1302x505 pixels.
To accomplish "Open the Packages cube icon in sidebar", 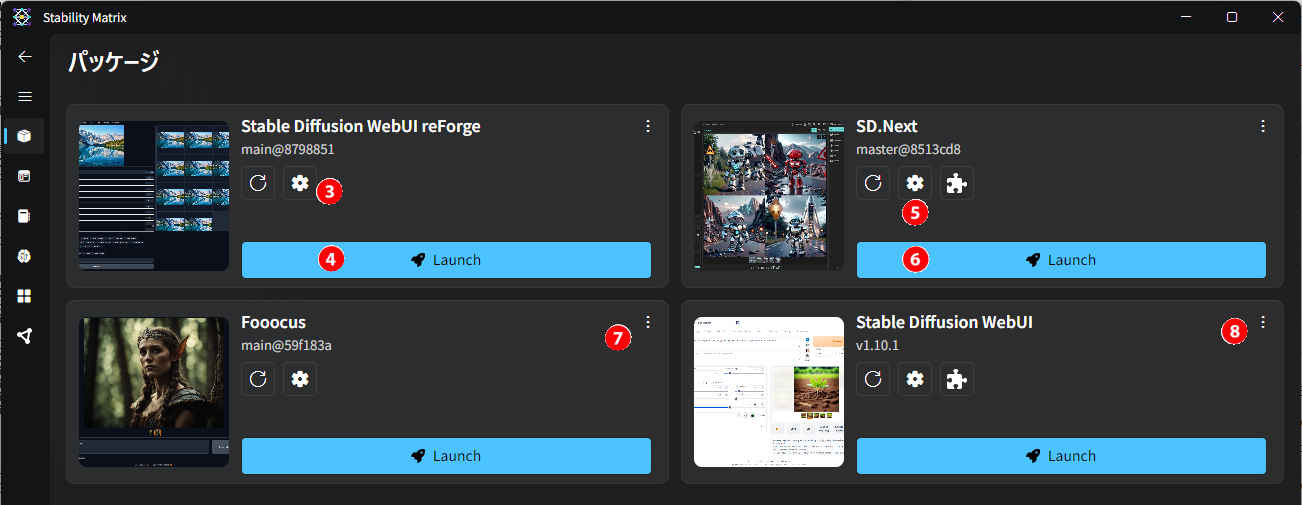I will pos(25,136).
